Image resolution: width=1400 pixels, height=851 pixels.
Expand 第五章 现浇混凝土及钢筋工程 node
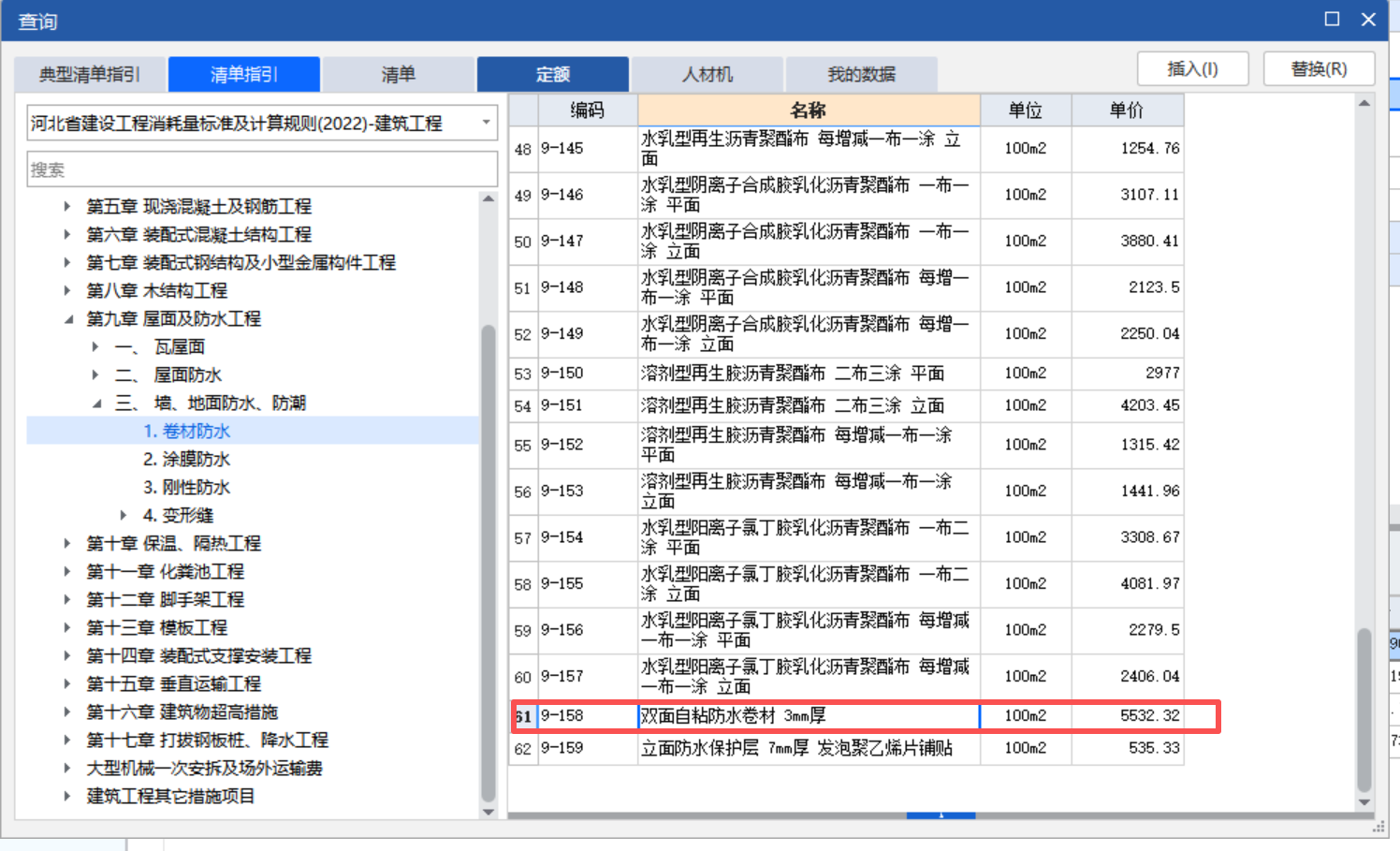click(66, 206)
